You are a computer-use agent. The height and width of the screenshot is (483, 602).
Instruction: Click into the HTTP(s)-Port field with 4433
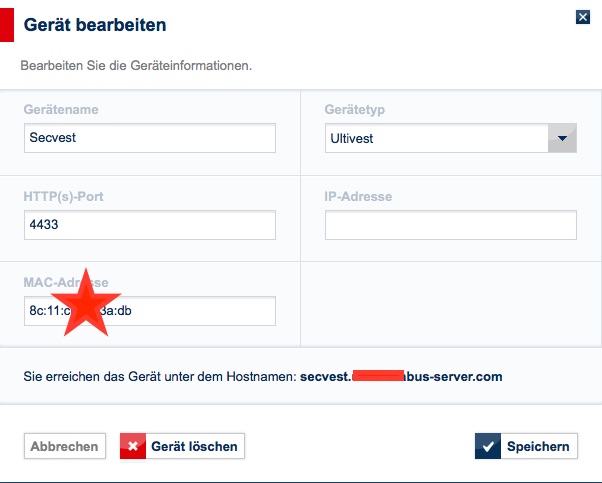coord(149,225)
